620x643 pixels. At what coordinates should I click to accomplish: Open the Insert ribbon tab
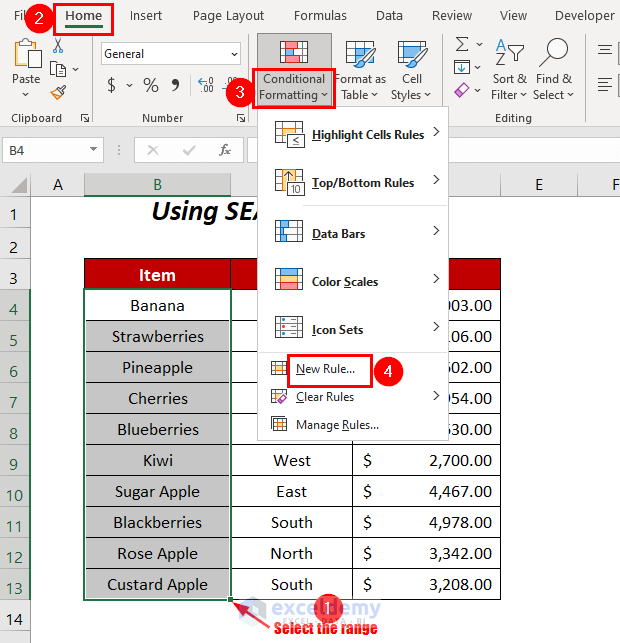tap(146, 16)
